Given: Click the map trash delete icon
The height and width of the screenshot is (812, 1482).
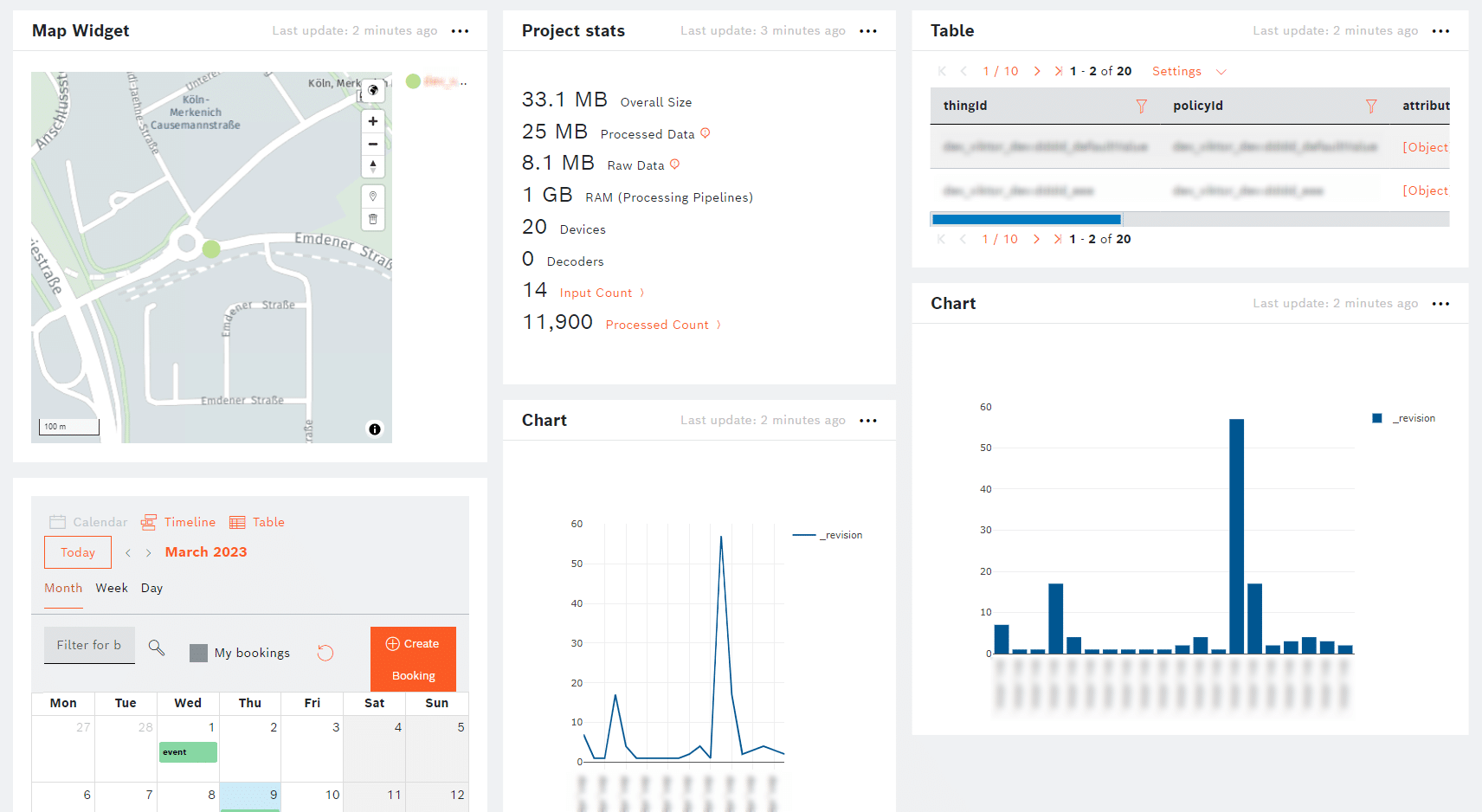Looking at the screenshot, I should [x=373, y=219].
